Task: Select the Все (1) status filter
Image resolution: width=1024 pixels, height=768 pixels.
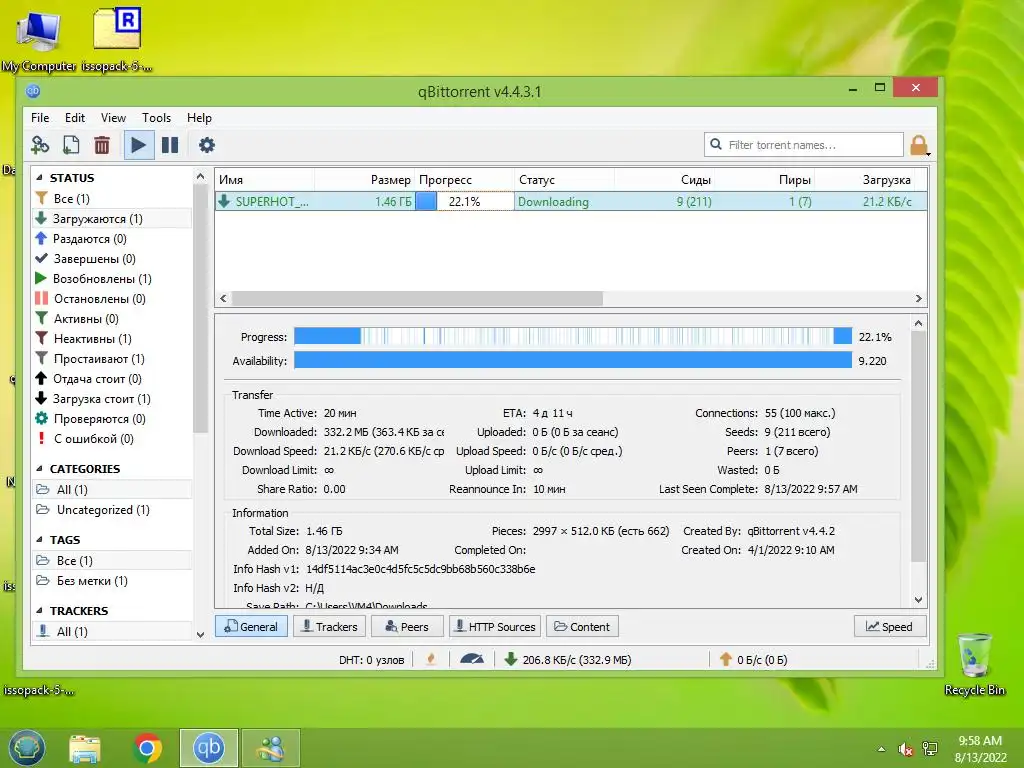Action: (x=112, y=199)
